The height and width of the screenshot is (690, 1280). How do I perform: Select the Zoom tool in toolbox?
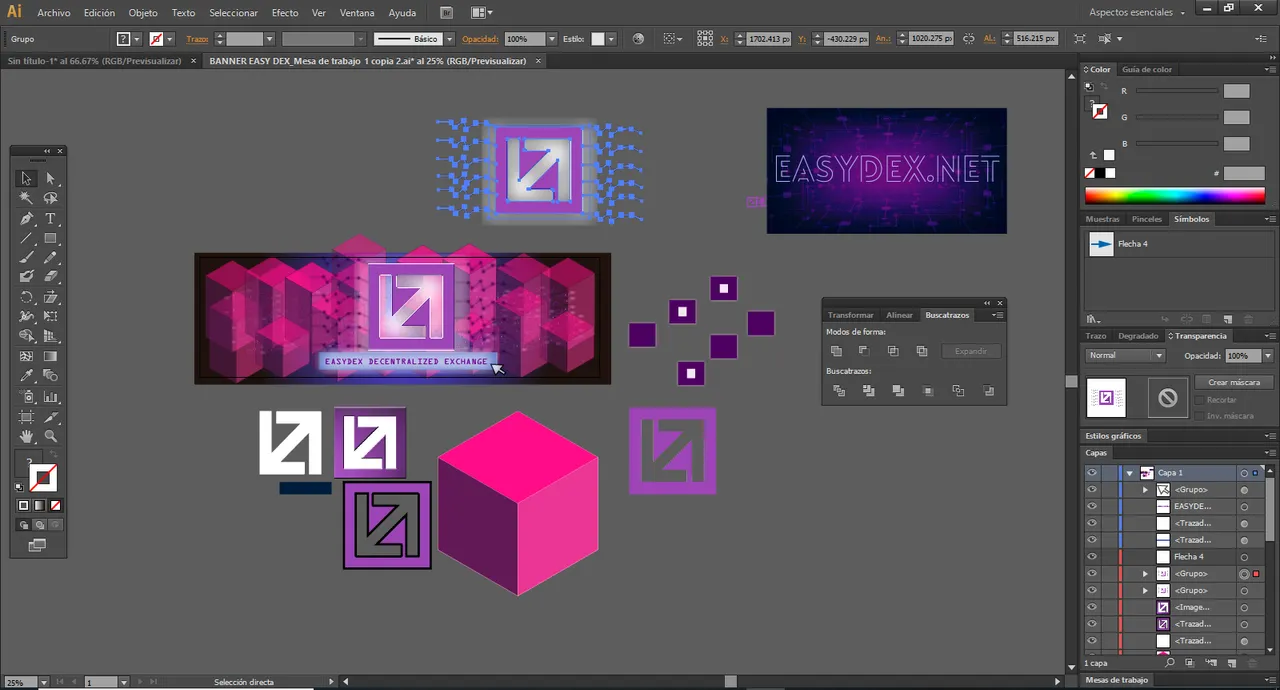coord(50,436)
